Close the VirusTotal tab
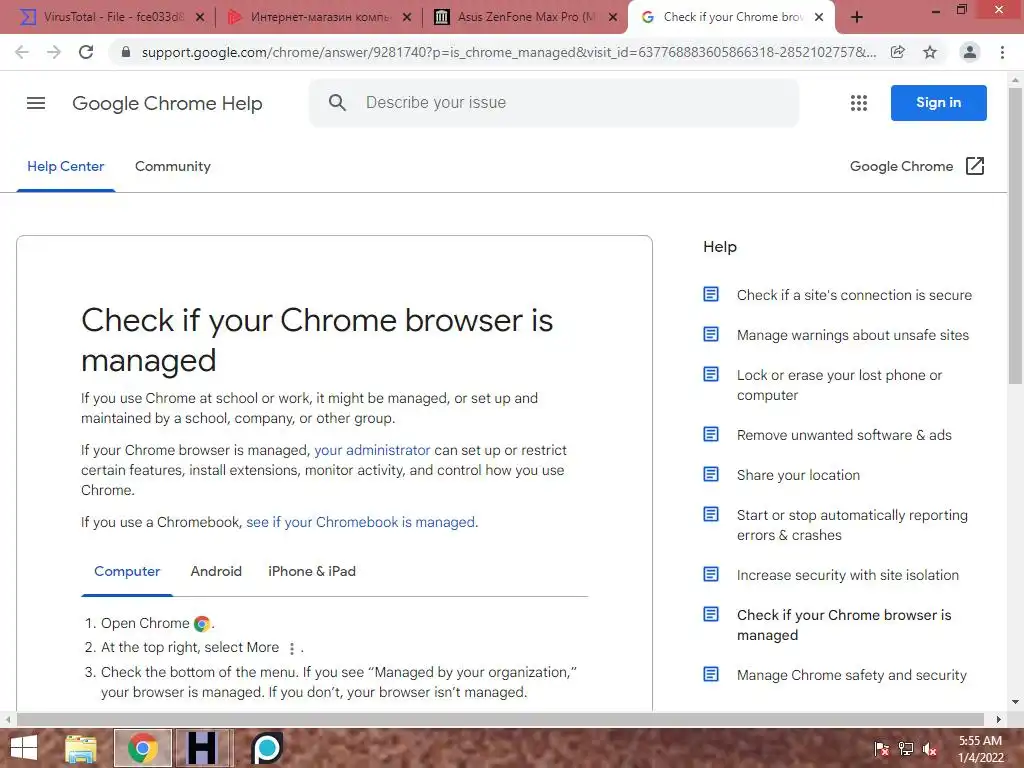The image size is (1024, 768). tap(200, 17)
